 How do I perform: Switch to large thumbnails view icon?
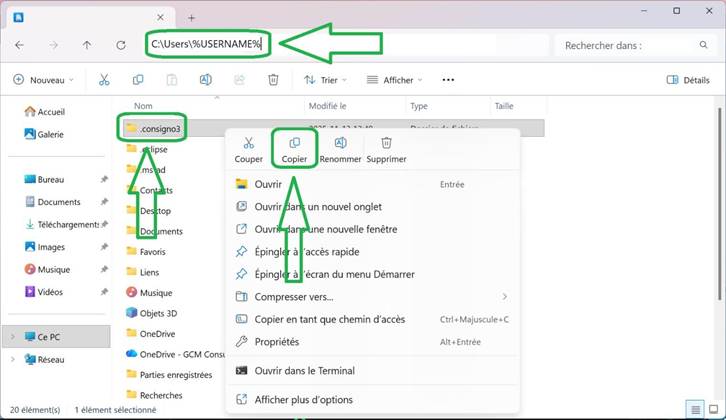coord(714,409)
